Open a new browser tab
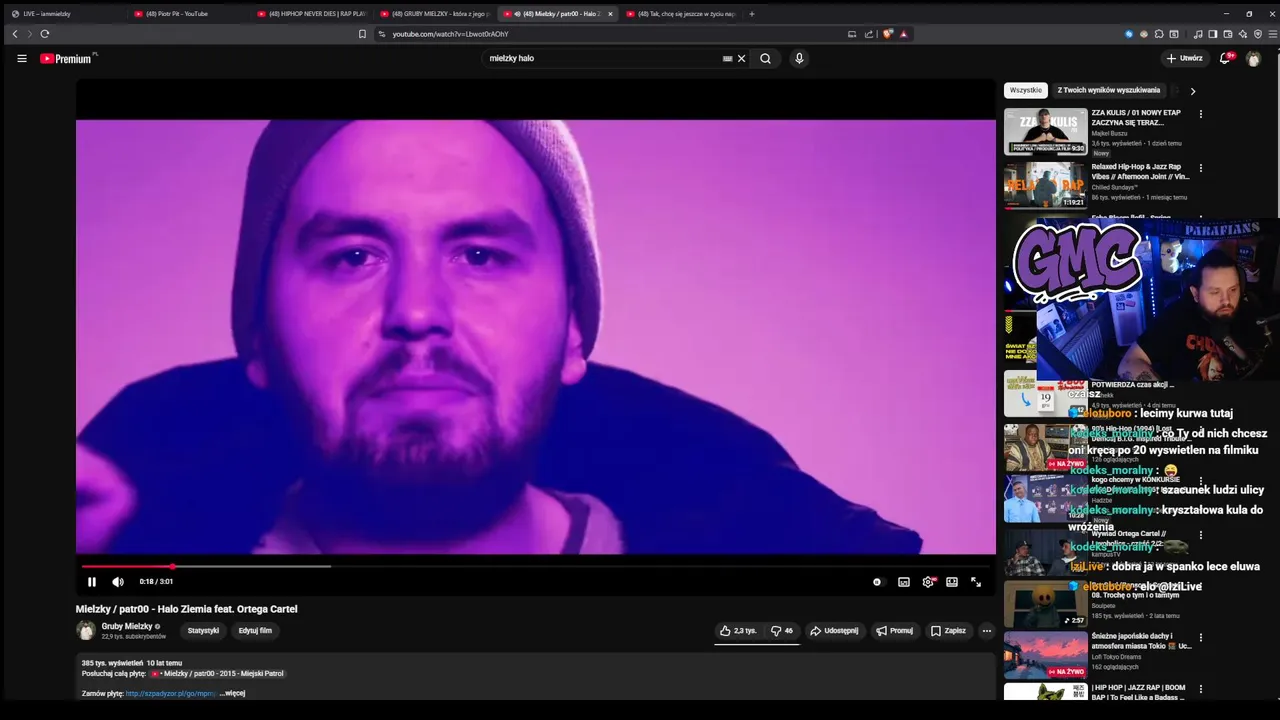 point(752,14)
